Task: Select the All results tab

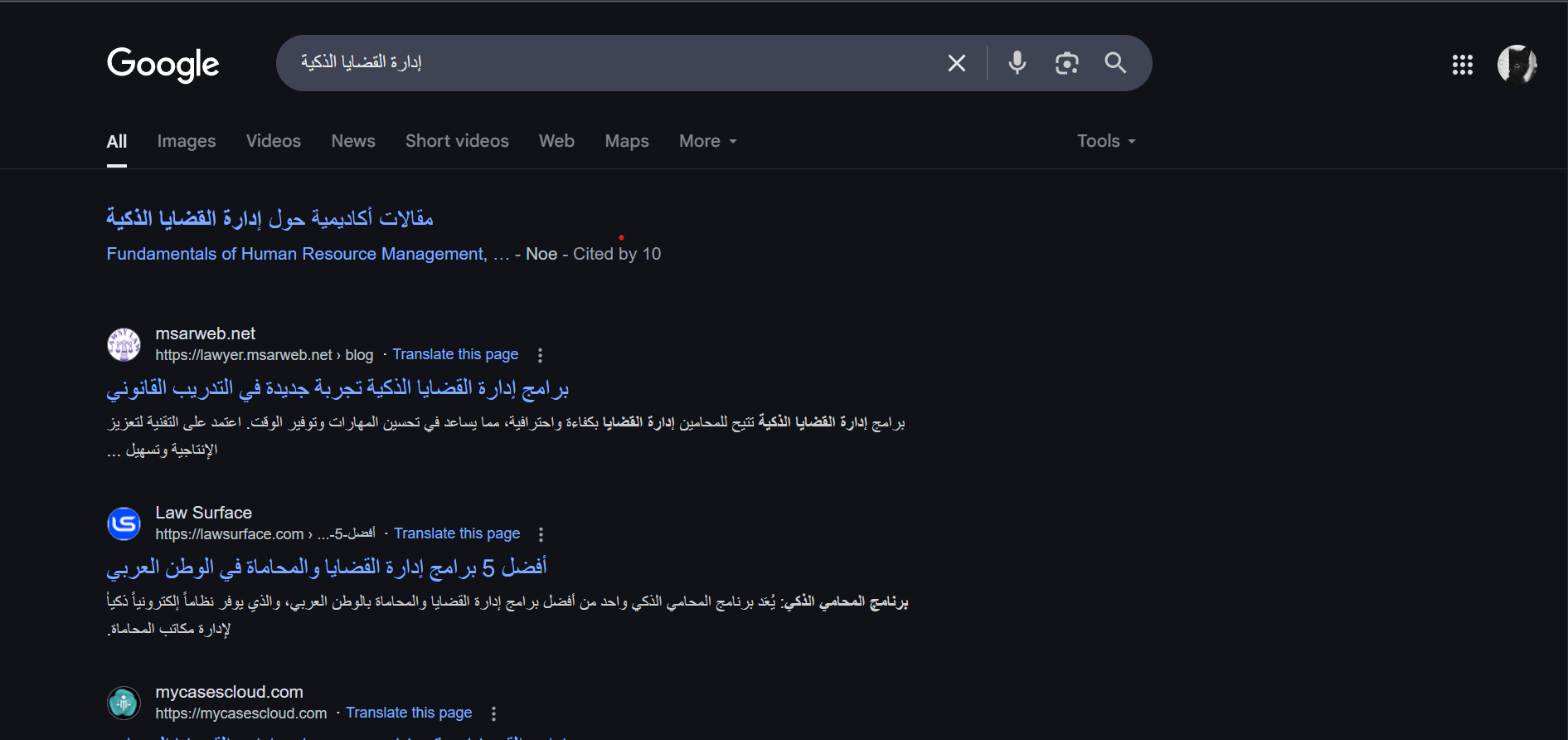Action: 117,141
